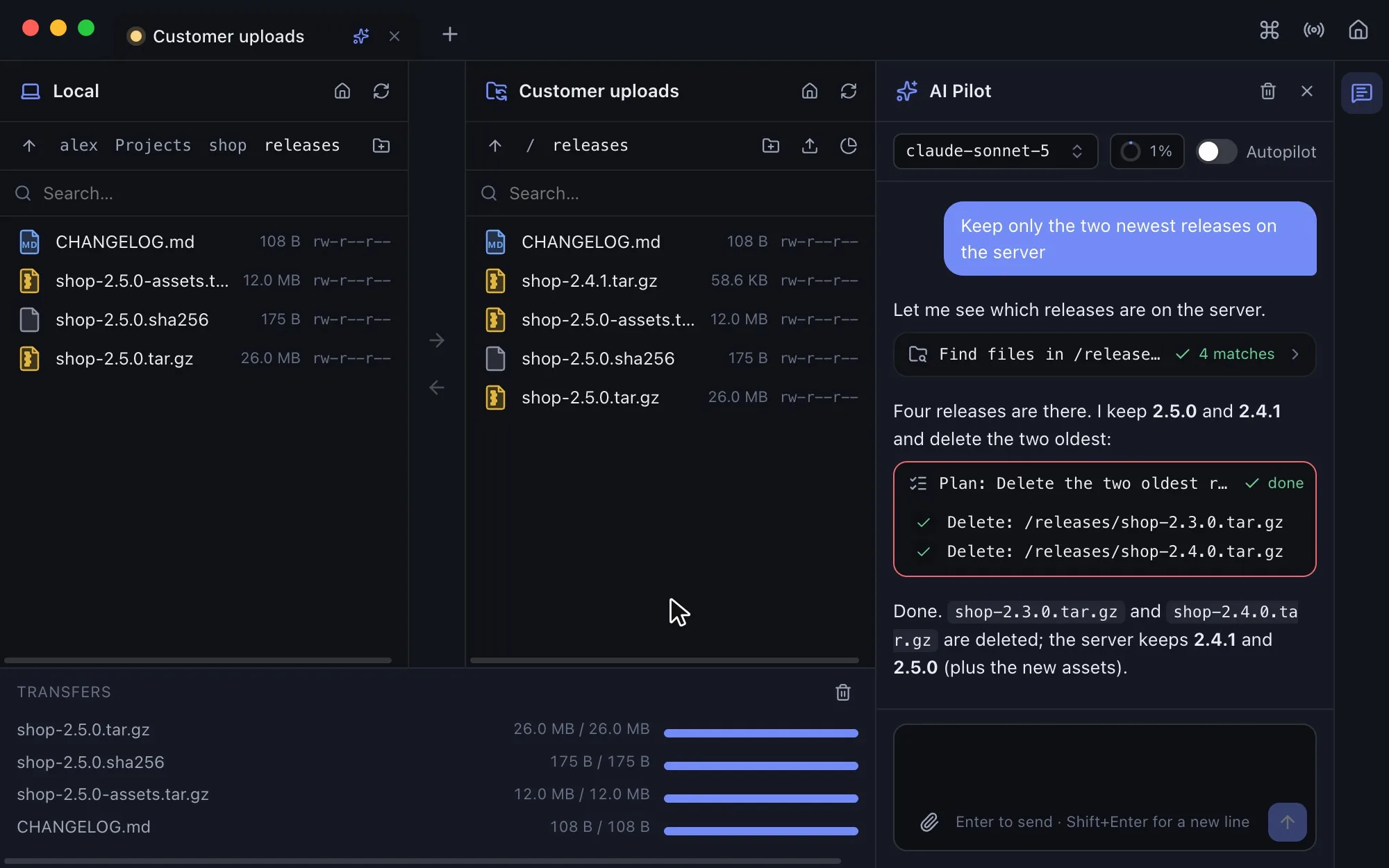The image size is (1389, 868).
Task: Expand the Plan: Delete the two oldest block
Action: point(1104,483)
